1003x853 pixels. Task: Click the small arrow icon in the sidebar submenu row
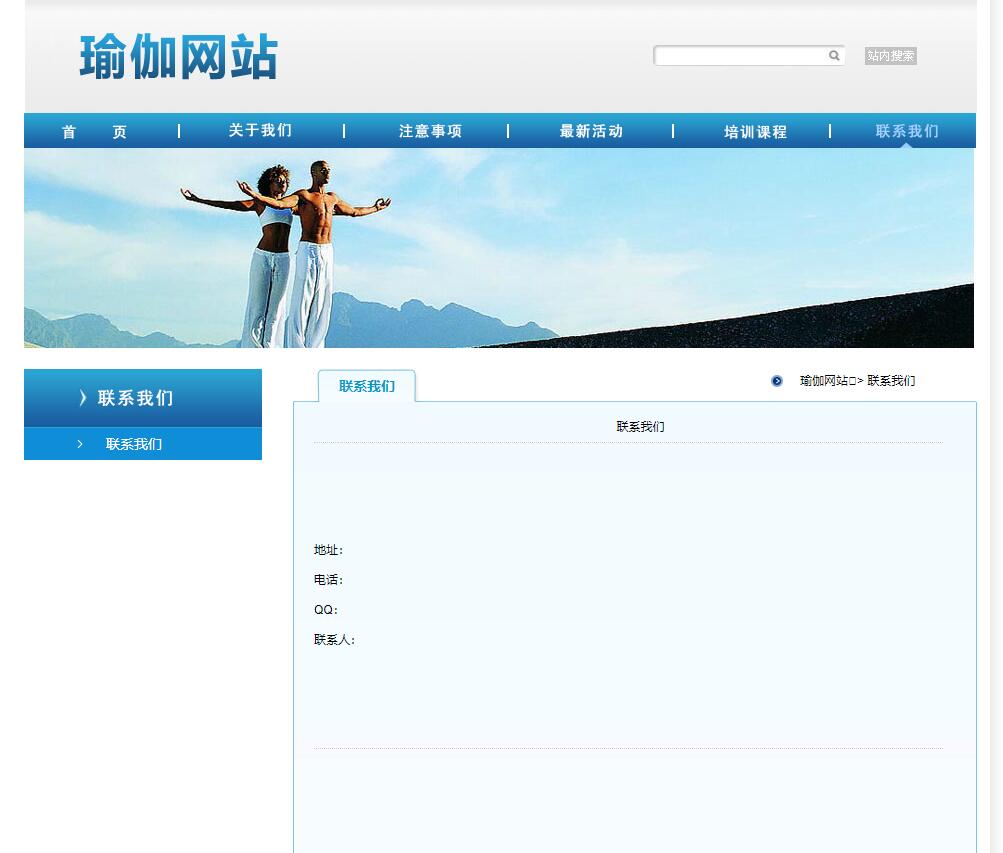point(80,444)
